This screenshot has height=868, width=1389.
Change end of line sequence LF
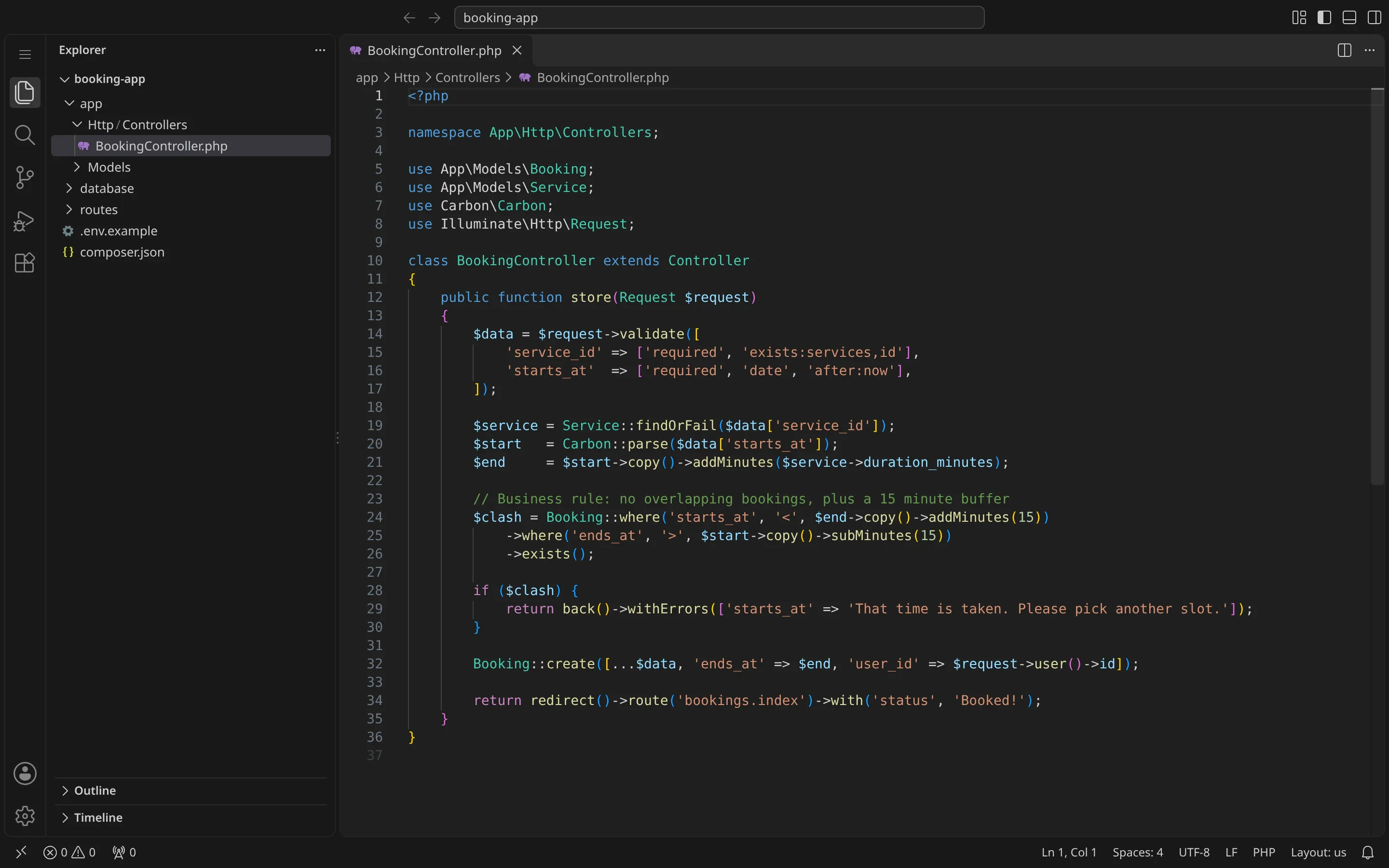pyautogui.click(x=1231, y=852)
